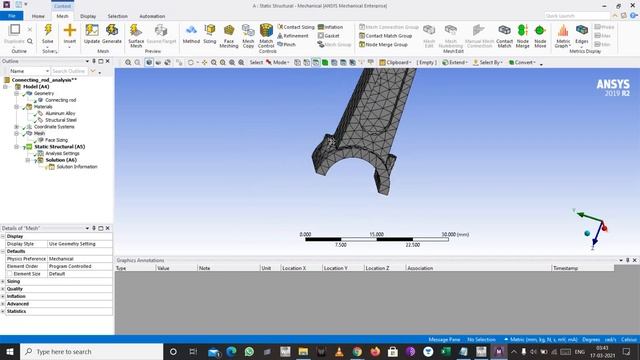
Task: Click the Contact Match Group button
Action: [x=386, y=36]
